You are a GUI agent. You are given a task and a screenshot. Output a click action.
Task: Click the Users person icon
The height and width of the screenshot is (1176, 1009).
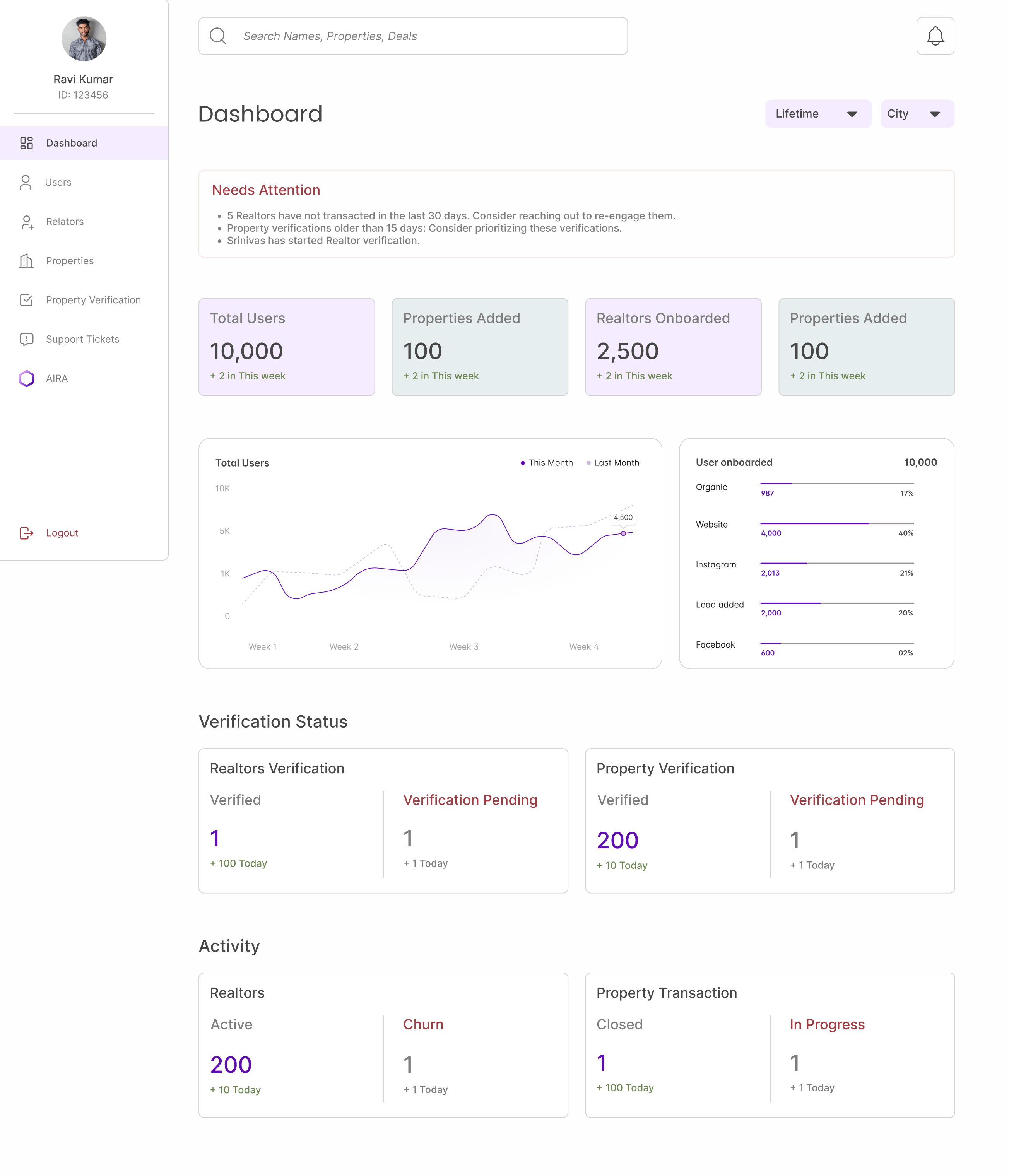pos(26,182)
